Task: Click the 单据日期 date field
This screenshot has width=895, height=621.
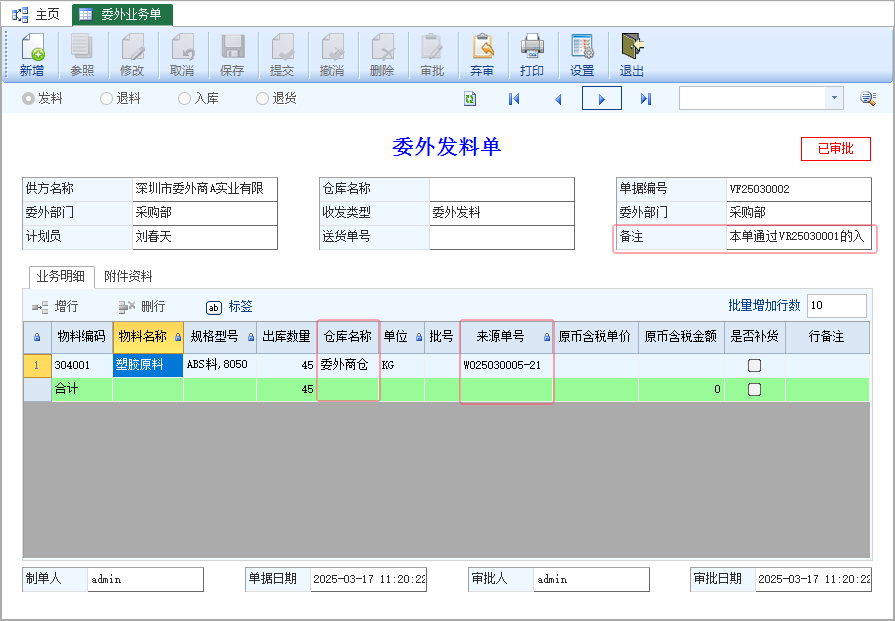Action: (368, 579)
